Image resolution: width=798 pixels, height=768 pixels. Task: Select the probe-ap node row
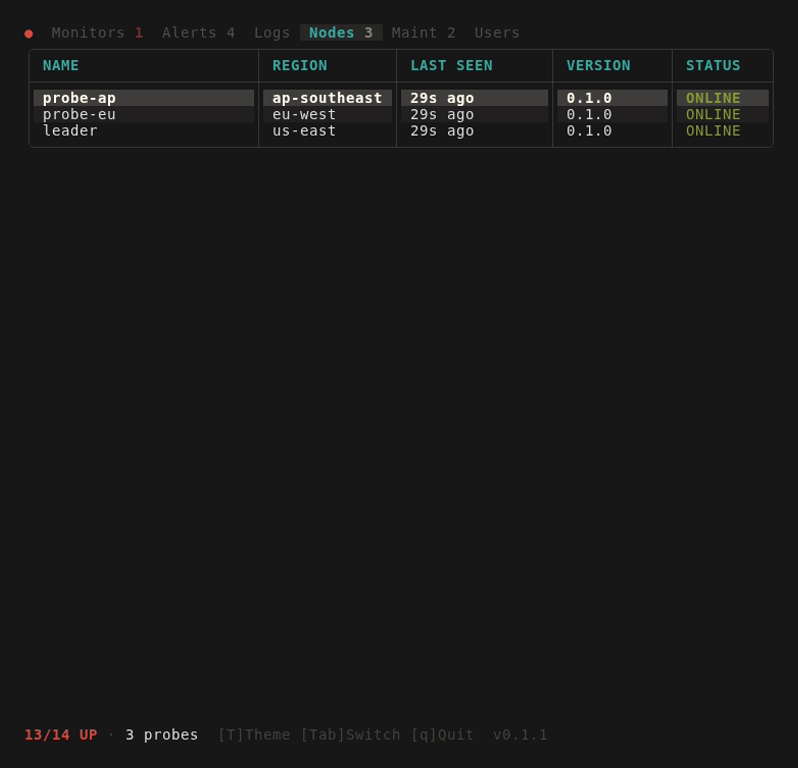point(401,98)
